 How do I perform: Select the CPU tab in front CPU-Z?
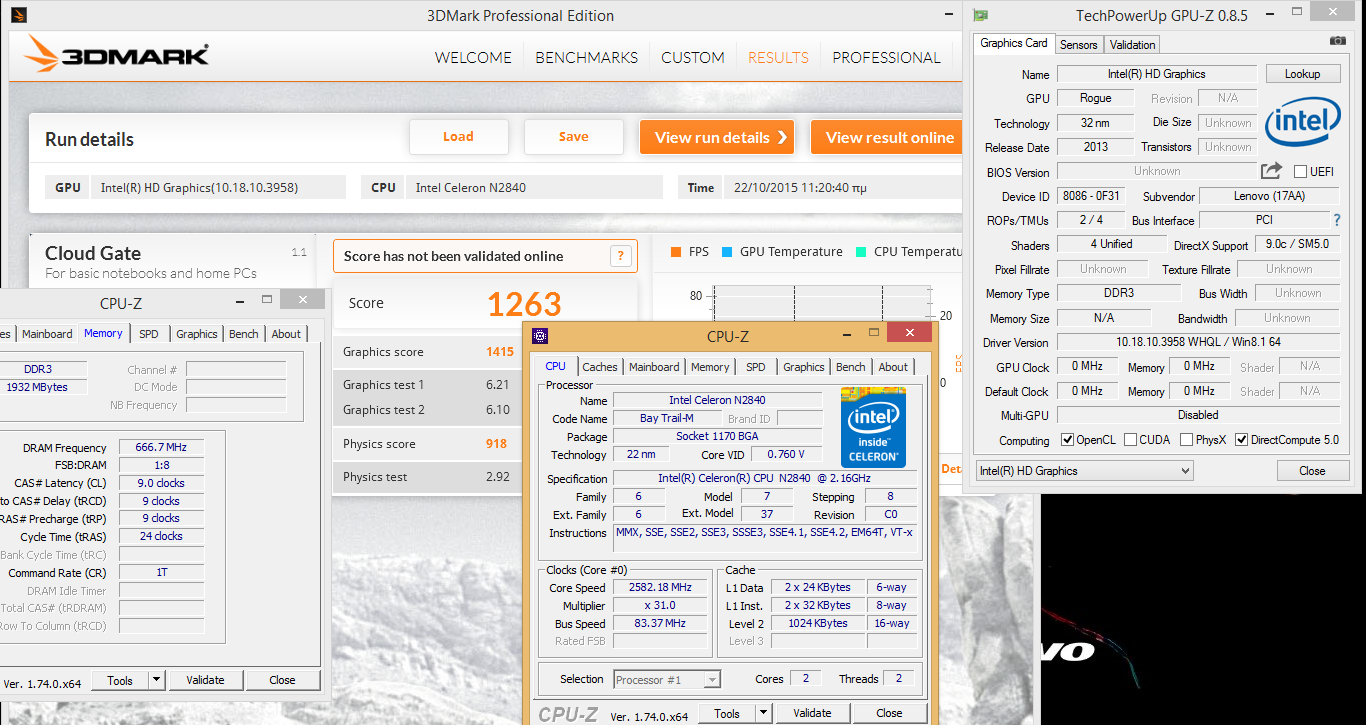(555, 366)
